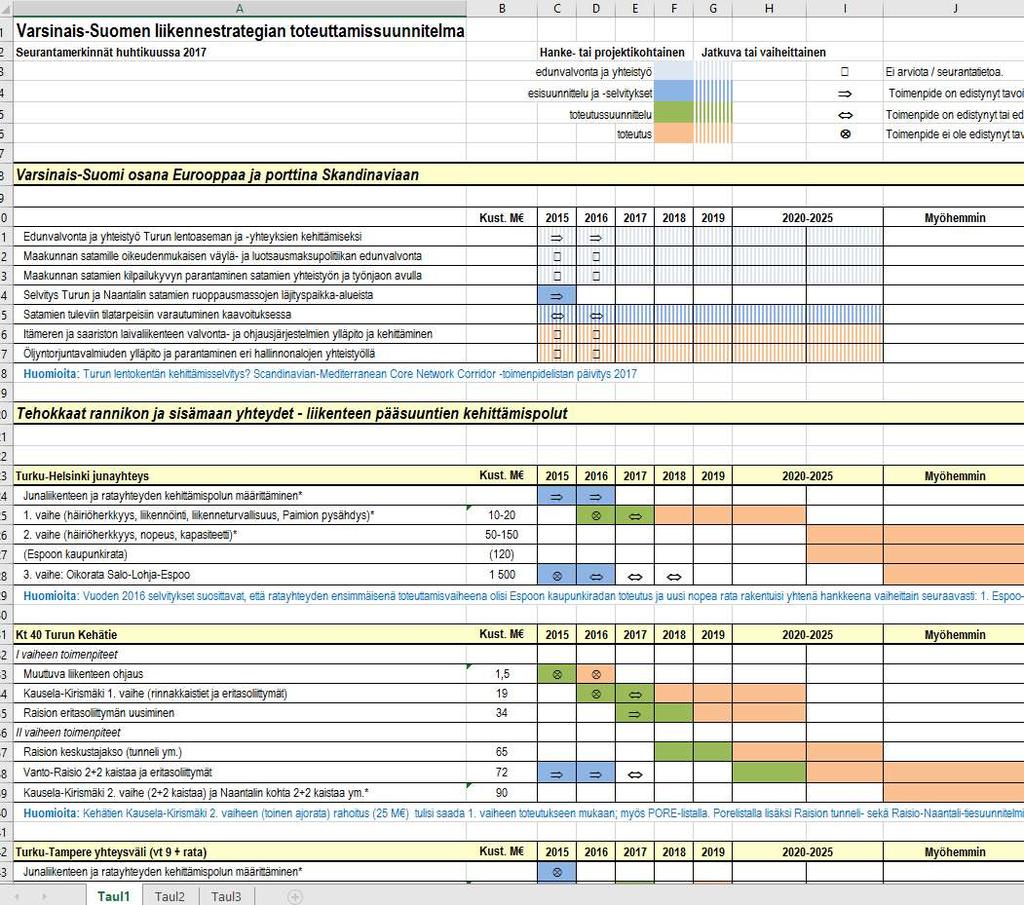Select column E via its header
This screenshot has width=1024, height=905.
[635, 8]
